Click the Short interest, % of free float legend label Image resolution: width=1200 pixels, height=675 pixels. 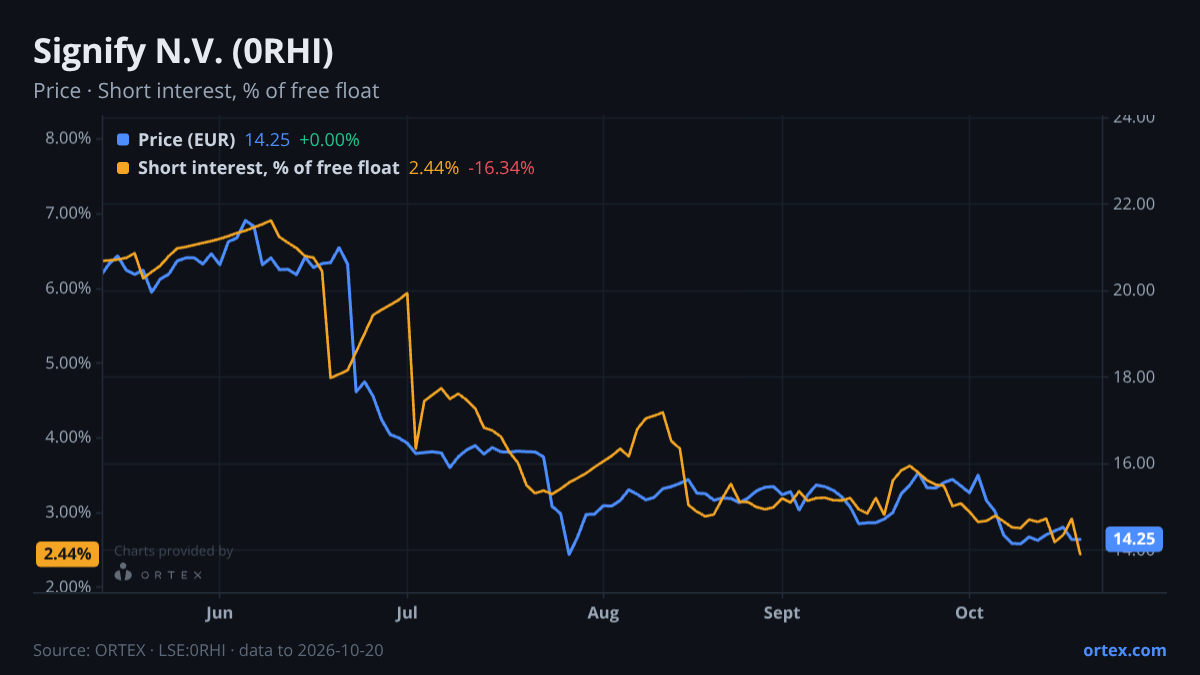[268, 168]
